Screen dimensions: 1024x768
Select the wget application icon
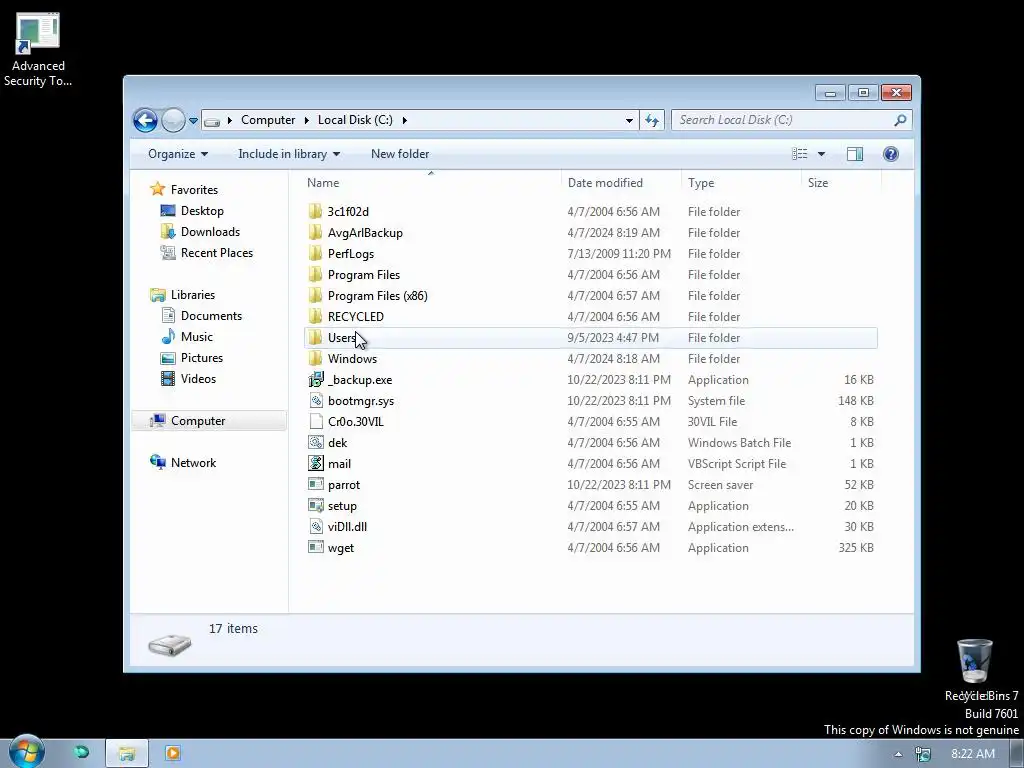click(315, 548)
